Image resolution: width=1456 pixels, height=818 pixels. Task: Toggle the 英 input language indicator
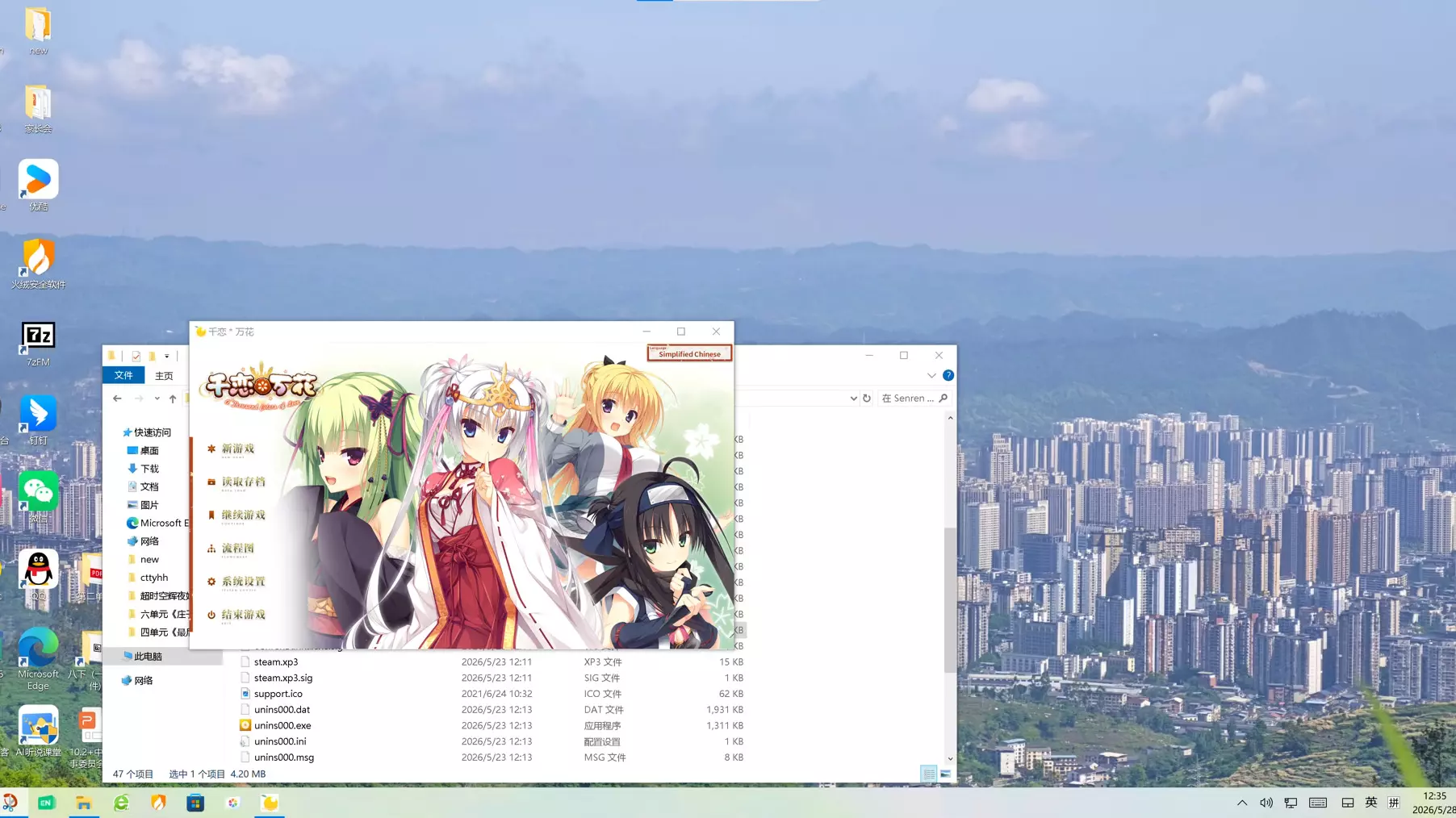pos(1371,803)
